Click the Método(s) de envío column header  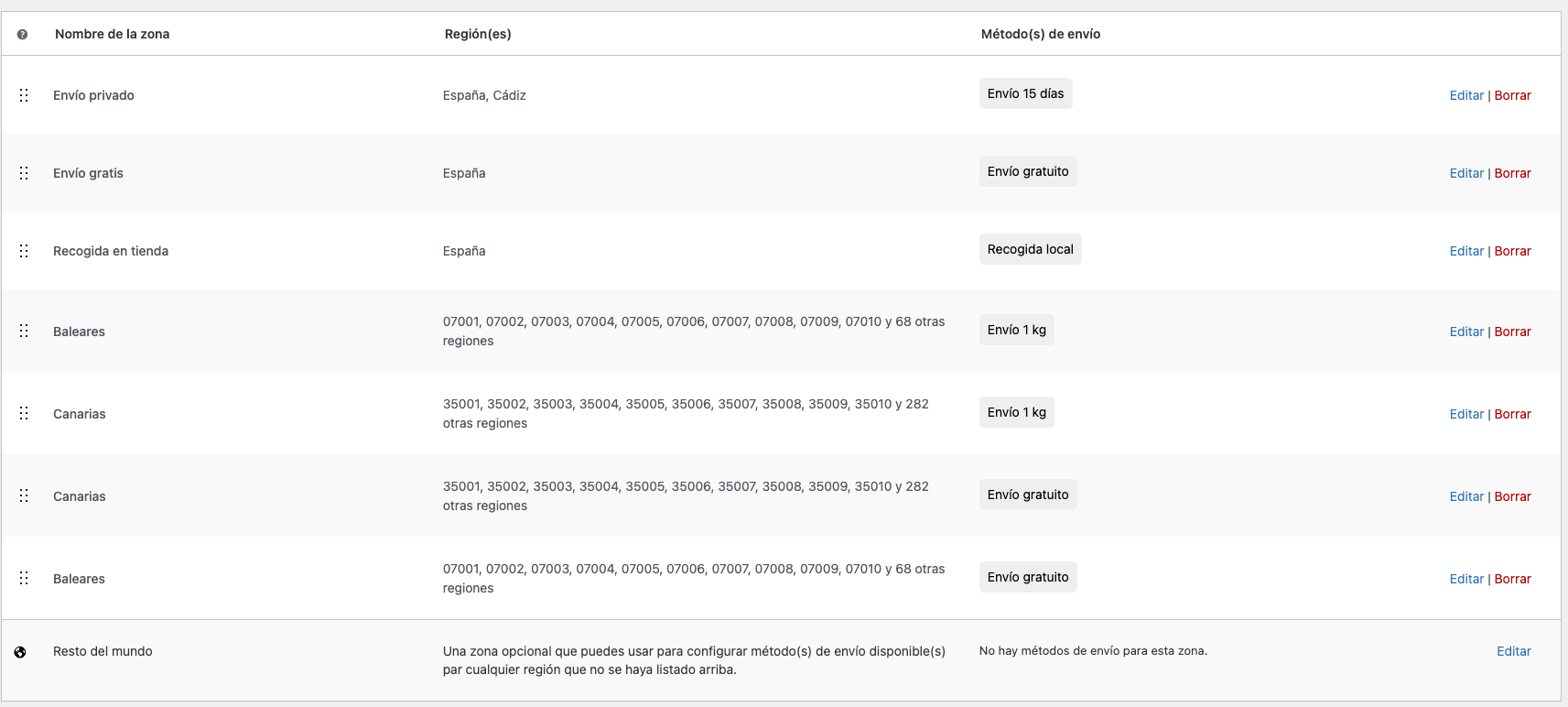tap(1041, 34)
